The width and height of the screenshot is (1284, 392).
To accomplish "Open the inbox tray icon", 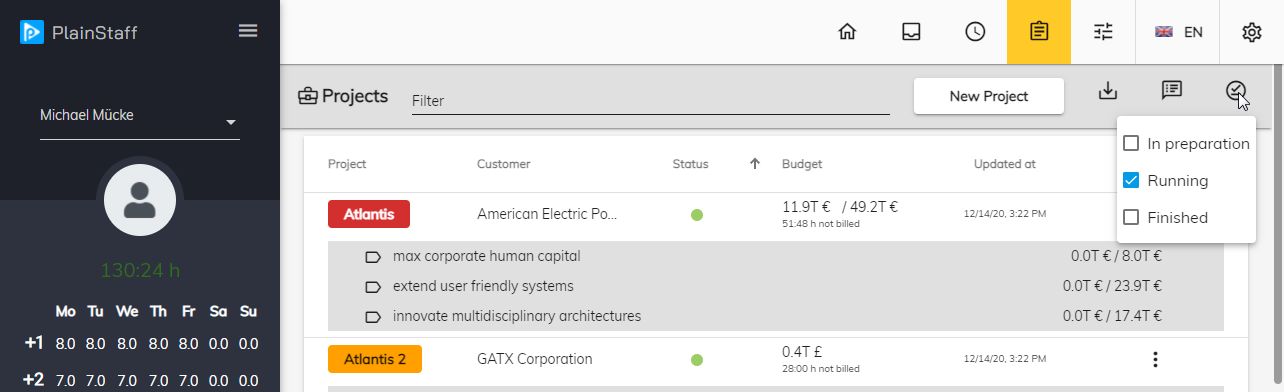I will pos(911,32).
